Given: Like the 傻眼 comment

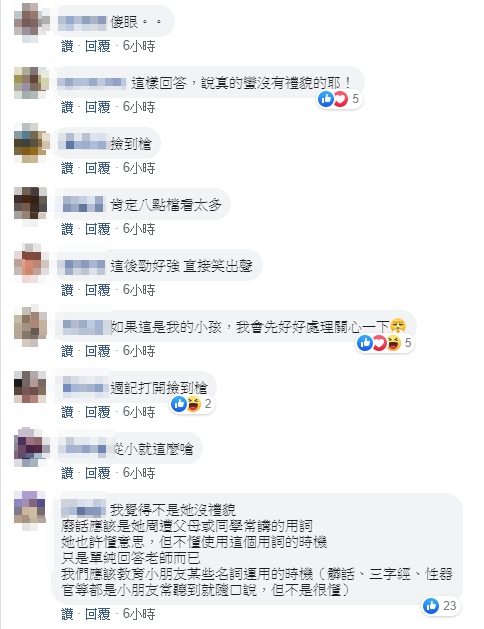Looking at the screenshot, I should (67, 46).
